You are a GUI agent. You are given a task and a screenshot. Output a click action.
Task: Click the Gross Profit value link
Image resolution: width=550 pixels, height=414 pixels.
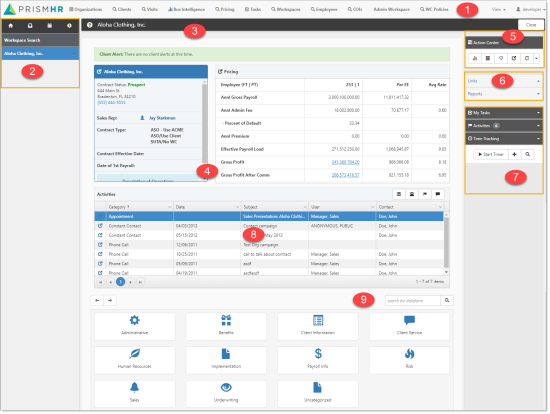[346, 162]
